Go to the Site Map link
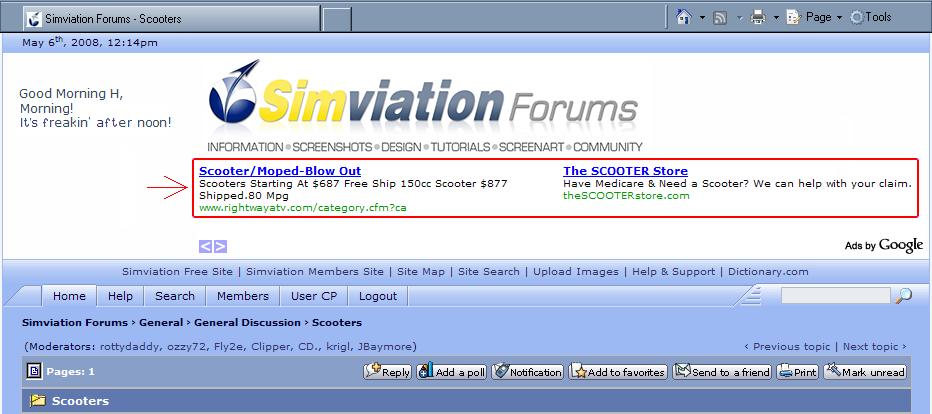The width and height of the screenshot is (932, 414). 421,271
